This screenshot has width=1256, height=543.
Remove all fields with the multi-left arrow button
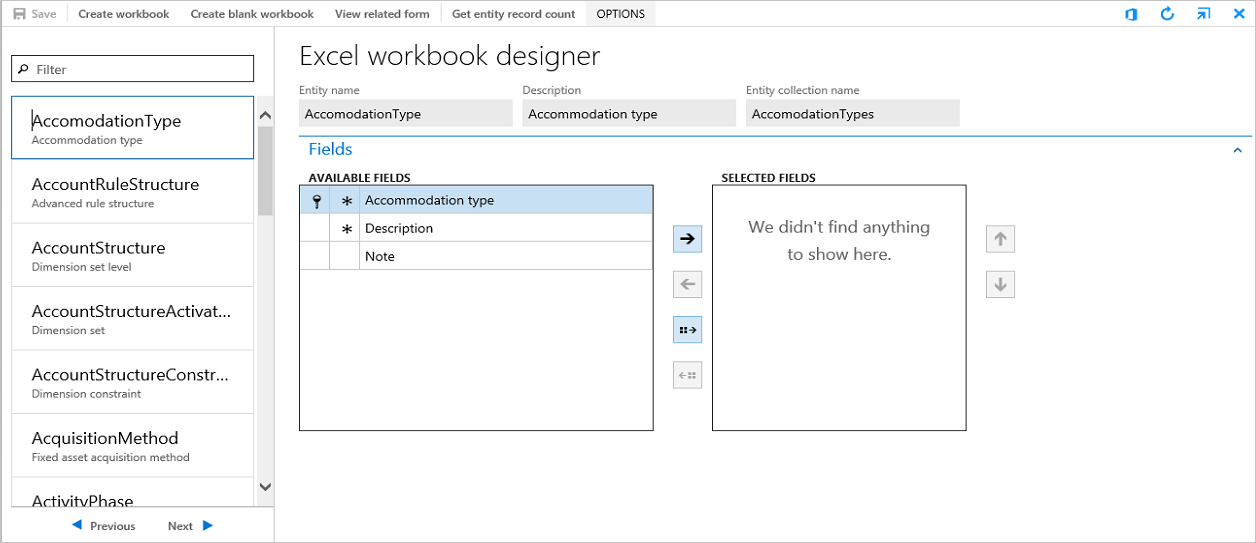pos(687,375)
